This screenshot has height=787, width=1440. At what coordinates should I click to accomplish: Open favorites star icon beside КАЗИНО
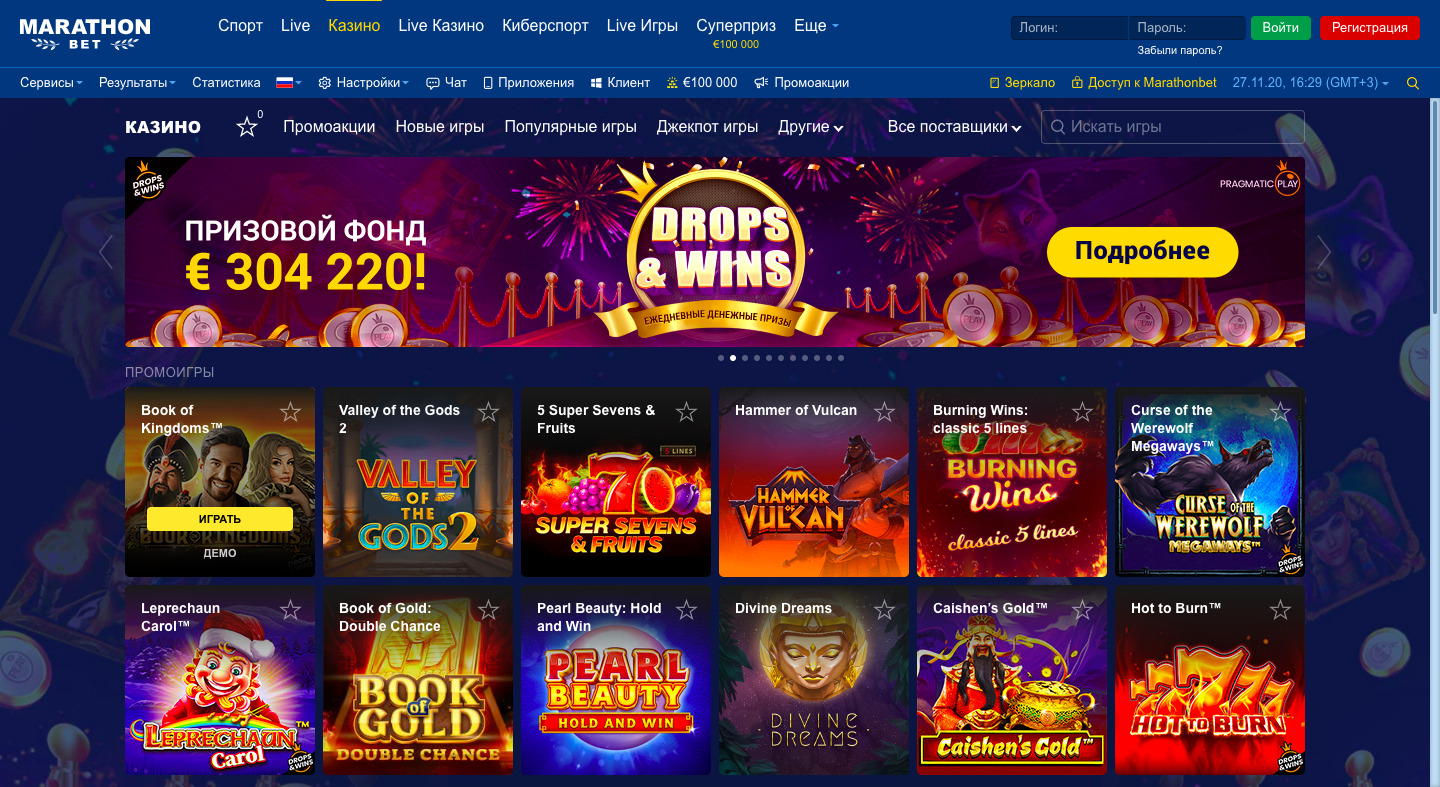coord(246,127)
